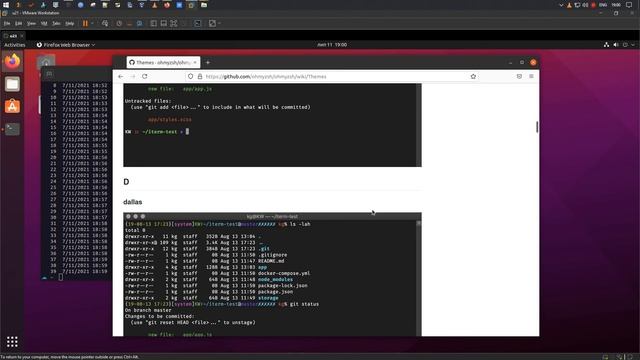Open the VMware Tabs menu

point(57,23)
